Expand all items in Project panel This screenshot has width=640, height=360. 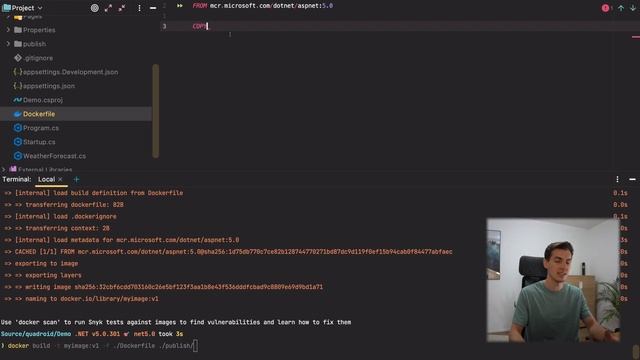(108, 8)
